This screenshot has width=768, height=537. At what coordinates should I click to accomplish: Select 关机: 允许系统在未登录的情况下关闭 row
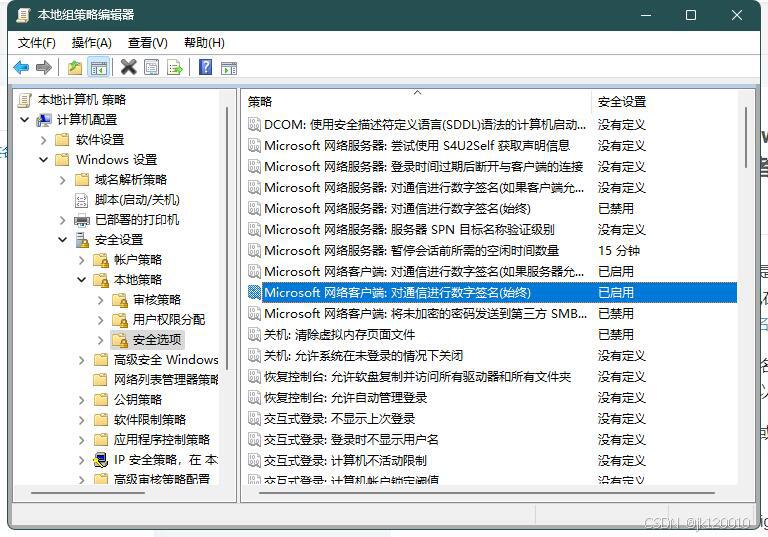click(490, 356)
